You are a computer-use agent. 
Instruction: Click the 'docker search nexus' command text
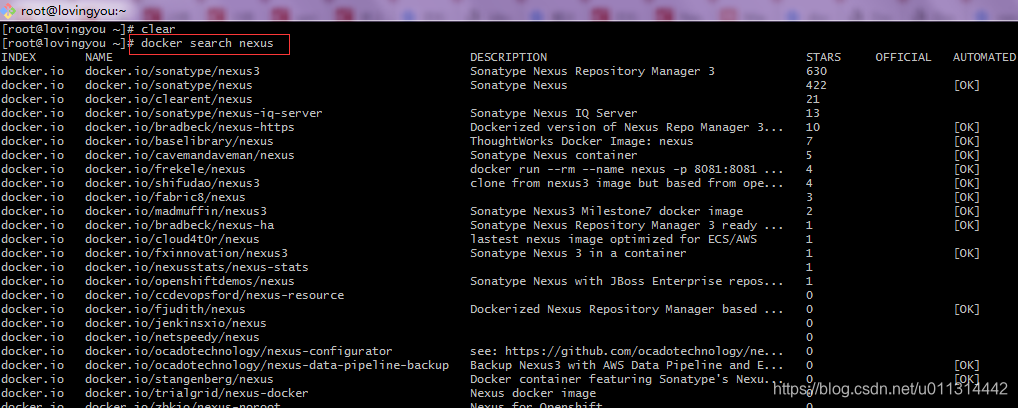point(207,44)
